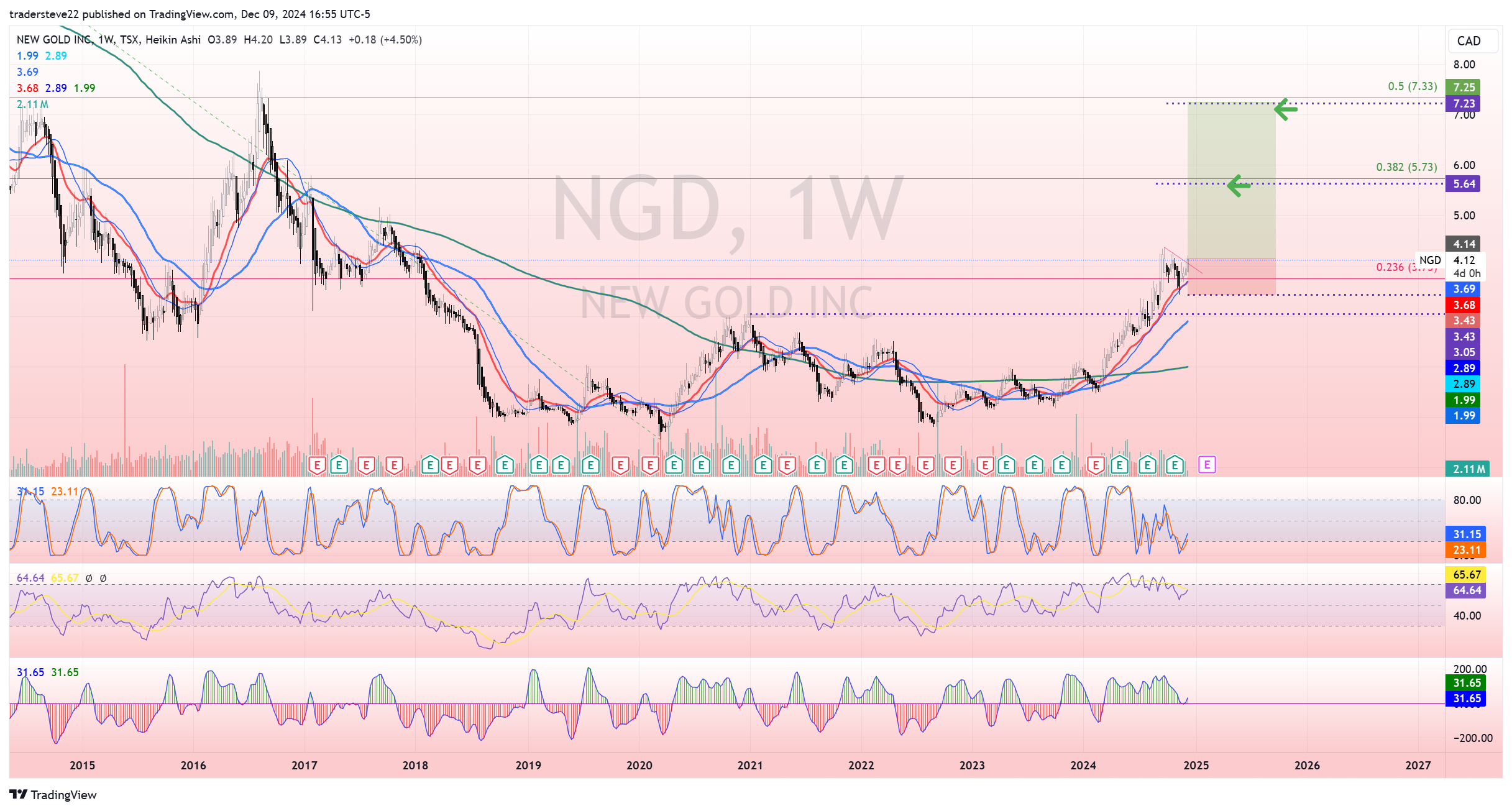Click the change value +0.18 (+4.50%)

point(385,40)
